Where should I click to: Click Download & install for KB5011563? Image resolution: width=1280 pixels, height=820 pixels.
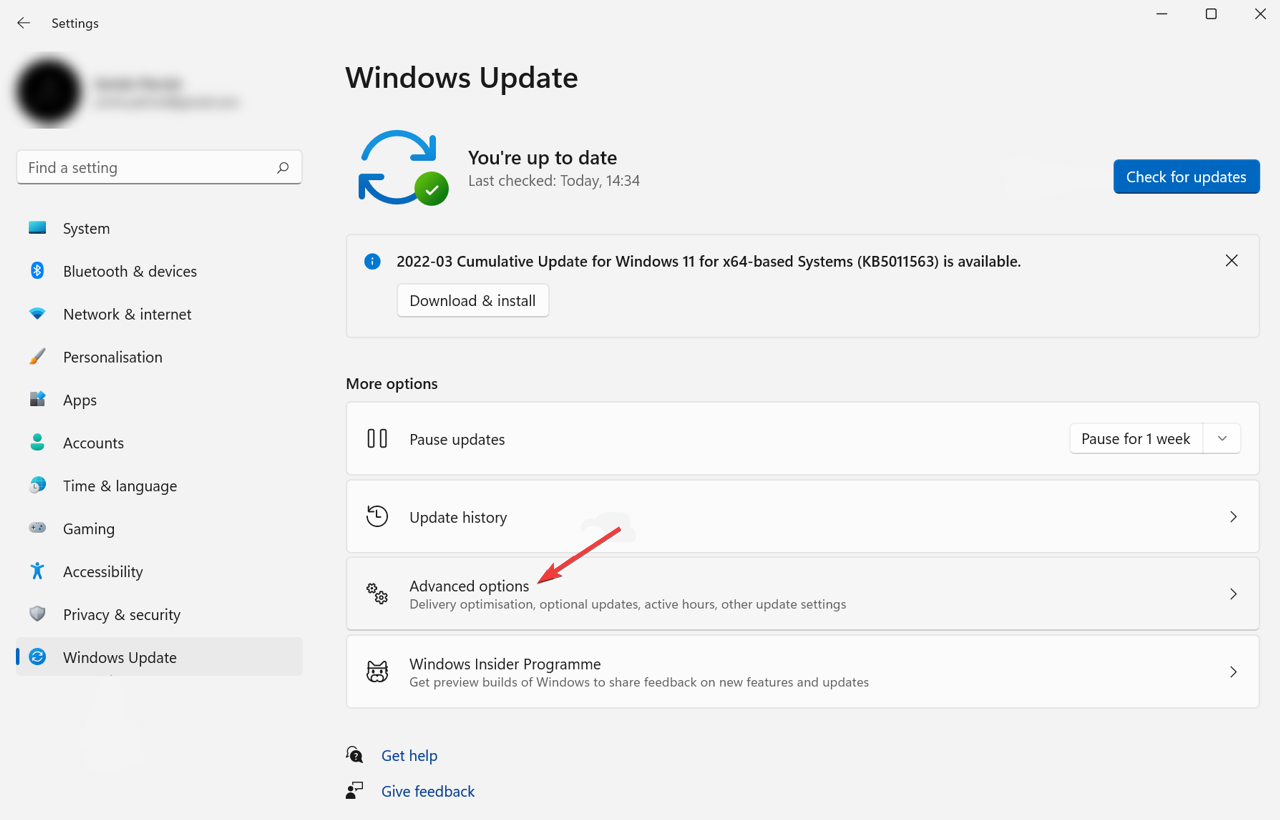pos(472,300)
